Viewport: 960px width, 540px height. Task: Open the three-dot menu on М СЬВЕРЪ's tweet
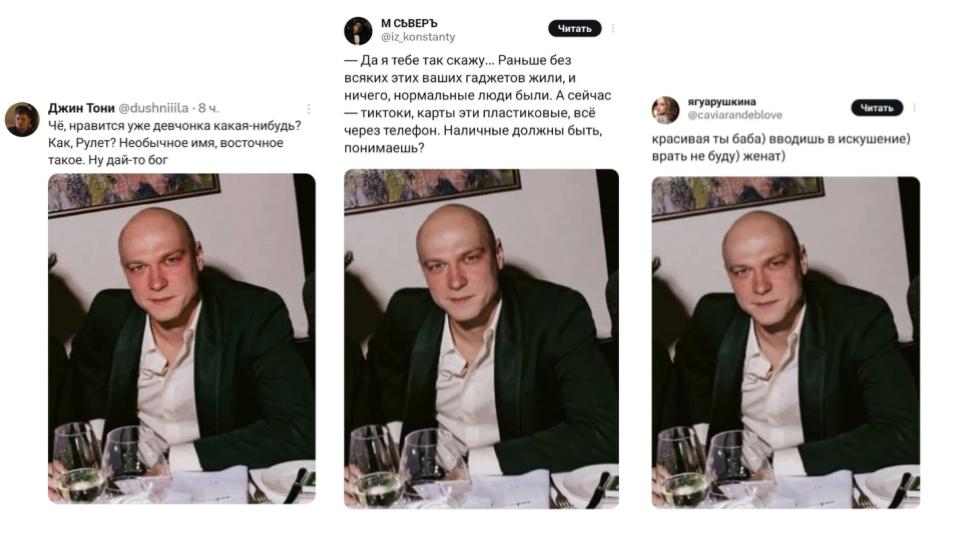613,28
